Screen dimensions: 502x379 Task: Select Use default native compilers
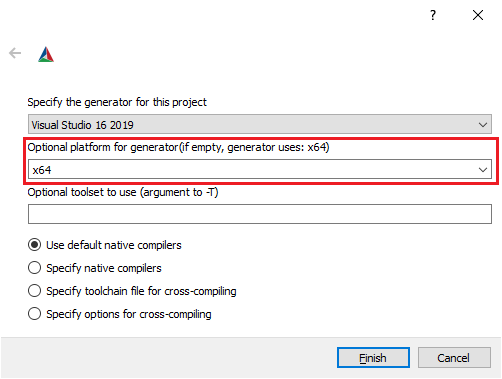(x=34, y=245)
